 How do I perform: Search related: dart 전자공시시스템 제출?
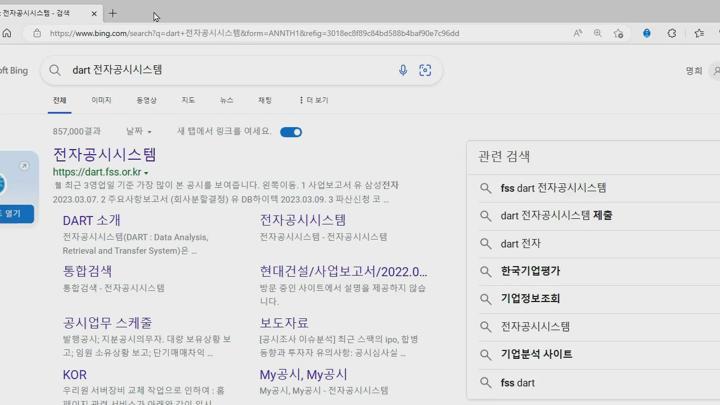click(557, 215)
